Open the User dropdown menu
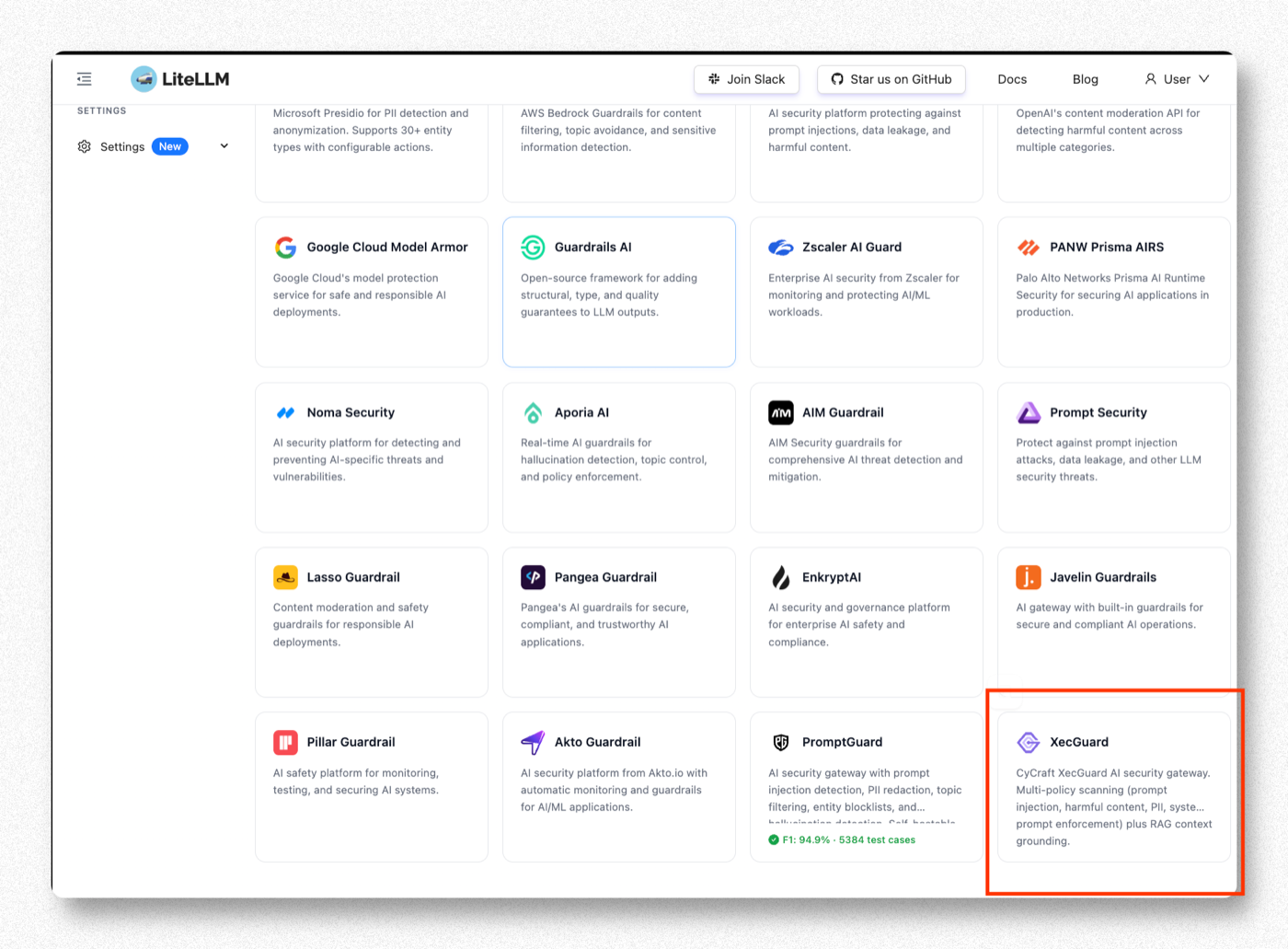The image size is (1288, 949). (1177, 79)
